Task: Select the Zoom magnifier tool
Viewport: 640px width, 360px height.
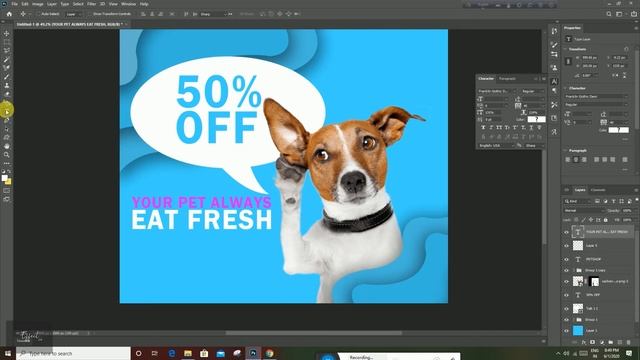Action: tap(7, 155)
